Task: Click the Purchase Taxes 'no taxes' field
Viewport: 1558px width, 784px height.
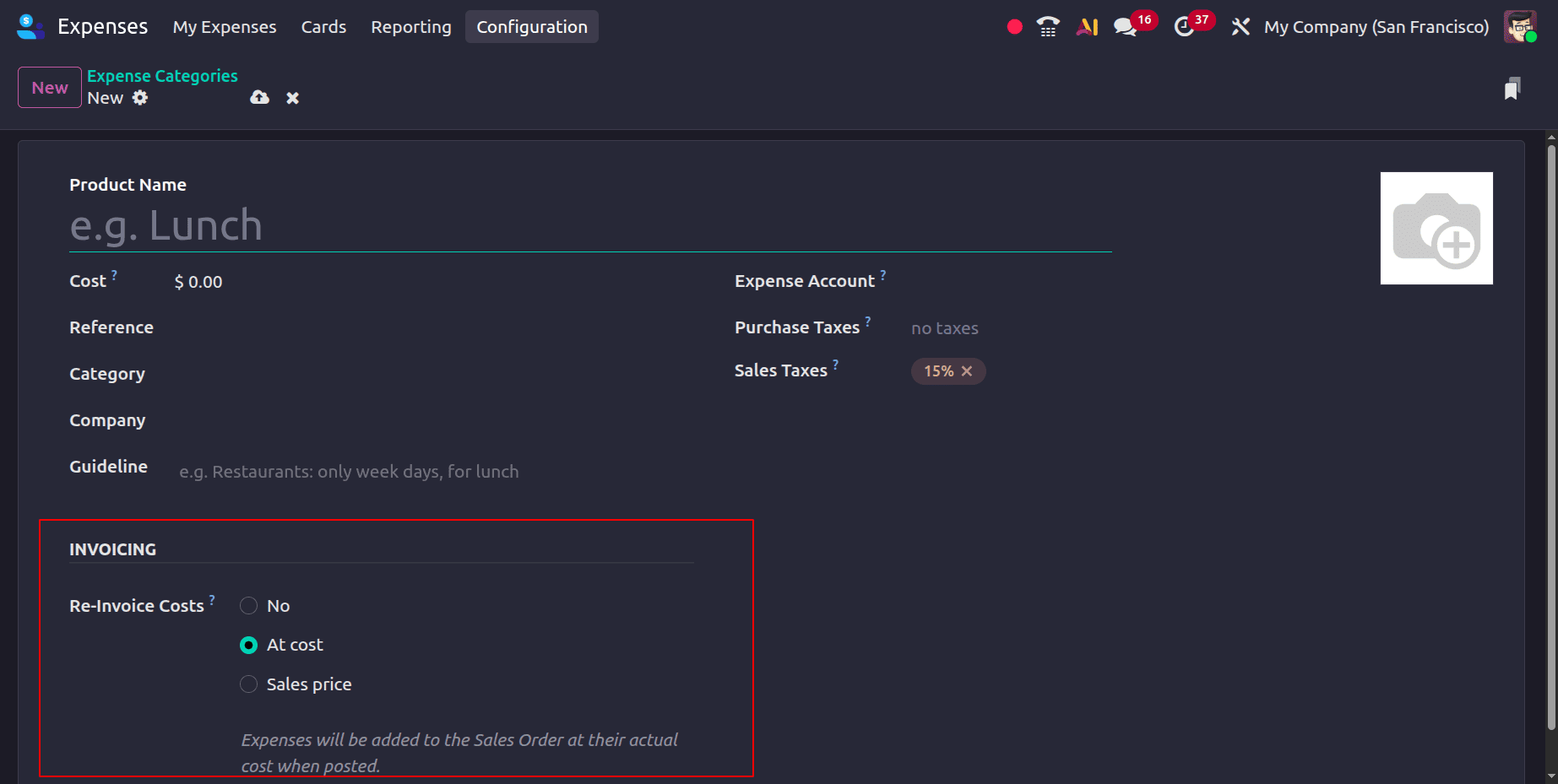Action: [x=945, y=328]
